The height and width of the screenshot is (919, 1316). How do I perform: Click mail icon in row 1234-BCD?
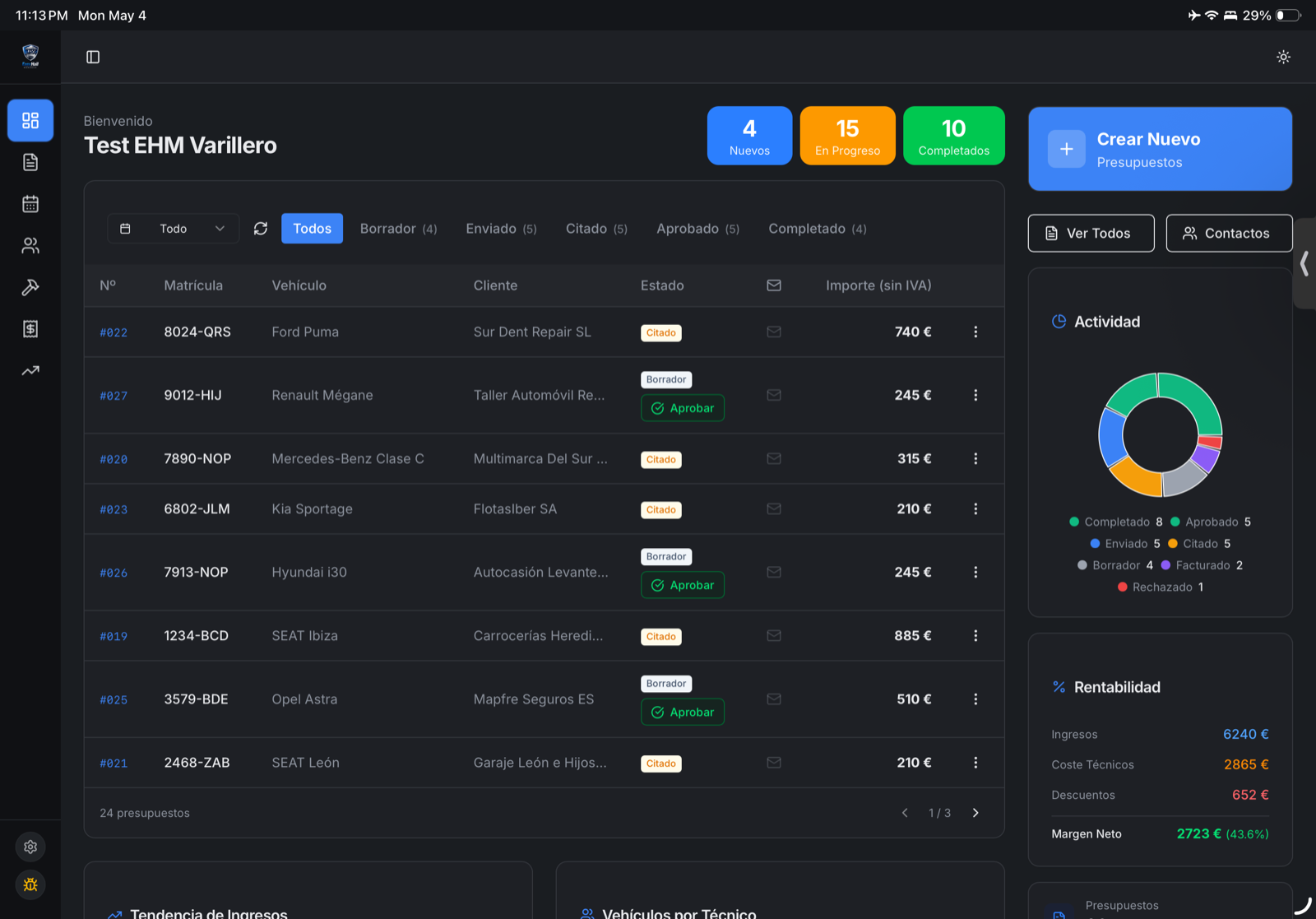coord(774,635)
